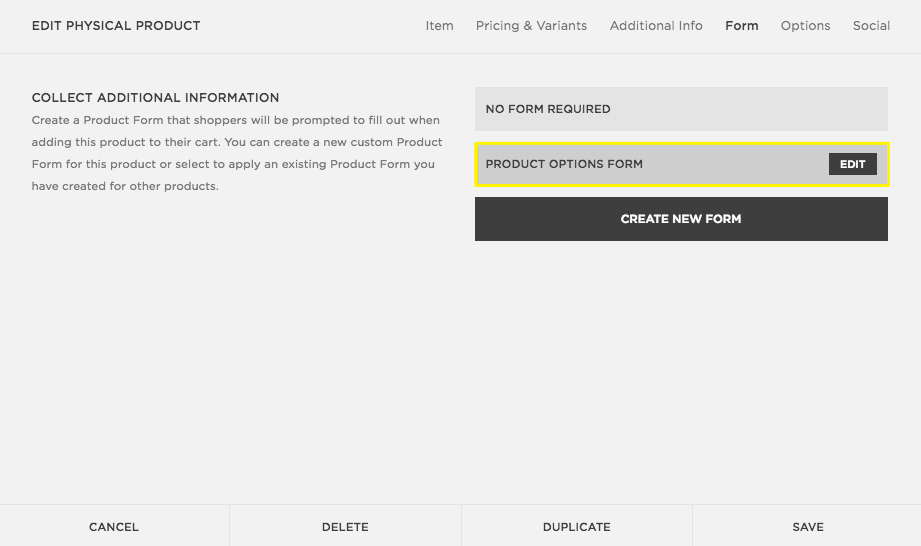Delete this product
921x546 pixels.
coord(345,527)
